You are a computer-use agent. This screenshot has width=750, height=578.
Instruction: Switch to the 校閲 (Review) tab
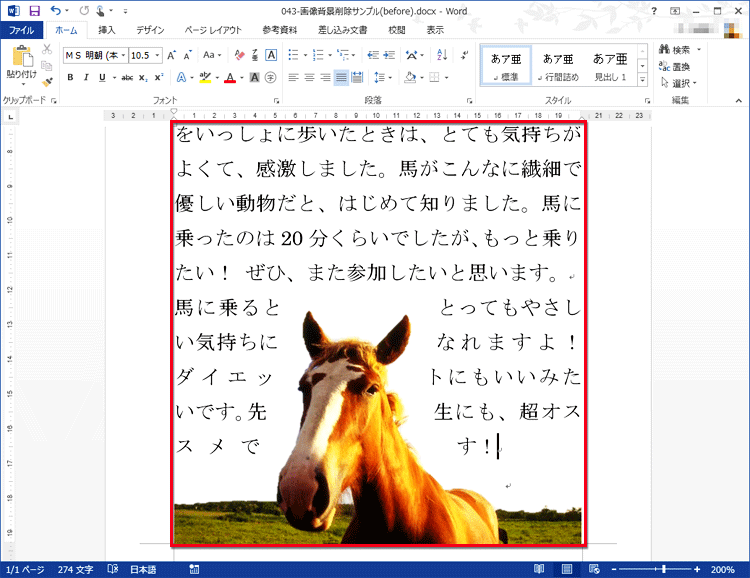coord(397,30)
